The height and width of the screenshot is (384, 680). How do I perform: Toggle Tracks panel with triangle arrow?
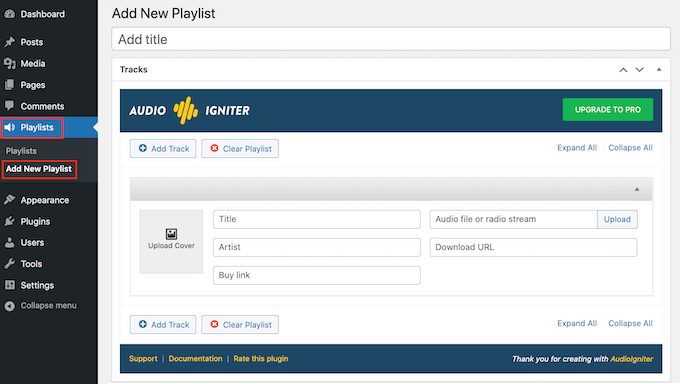pyautogui.click(x=659, y=69)
